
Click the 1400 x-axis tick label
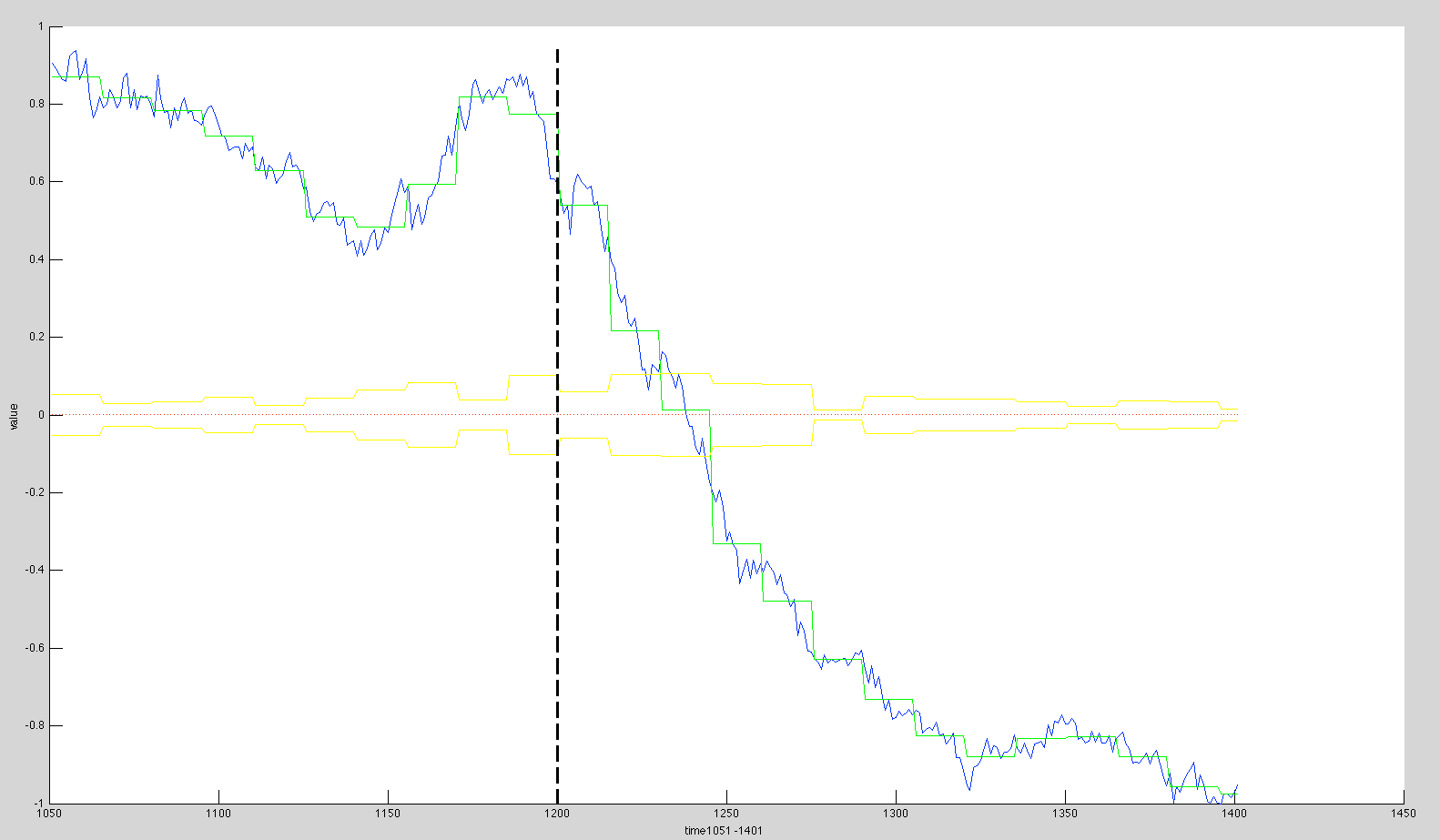[1234, 814]
